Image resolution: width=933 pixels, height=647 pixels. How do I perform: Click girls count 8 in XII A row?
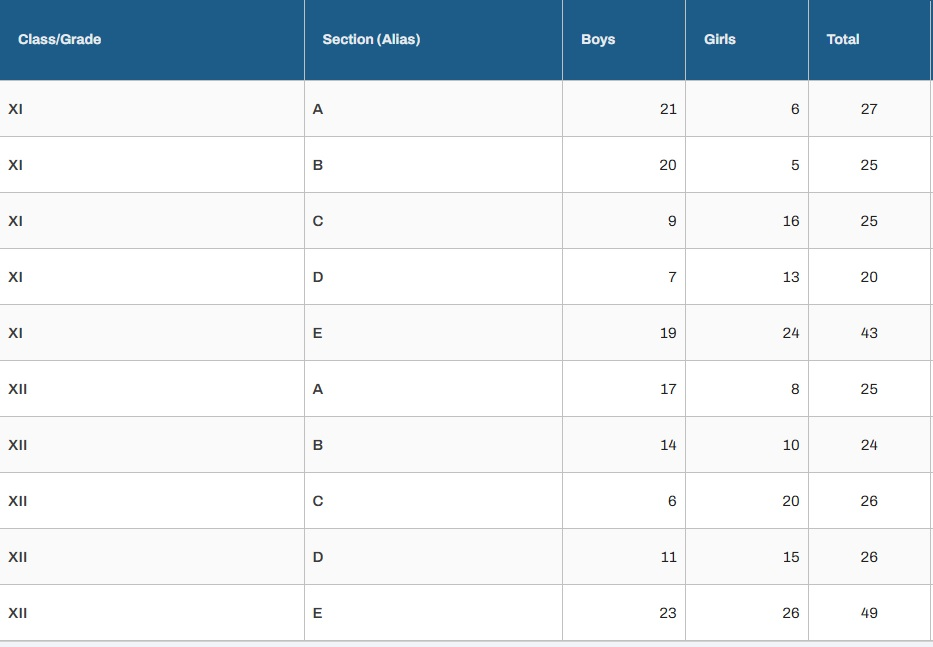click(795, 389)
